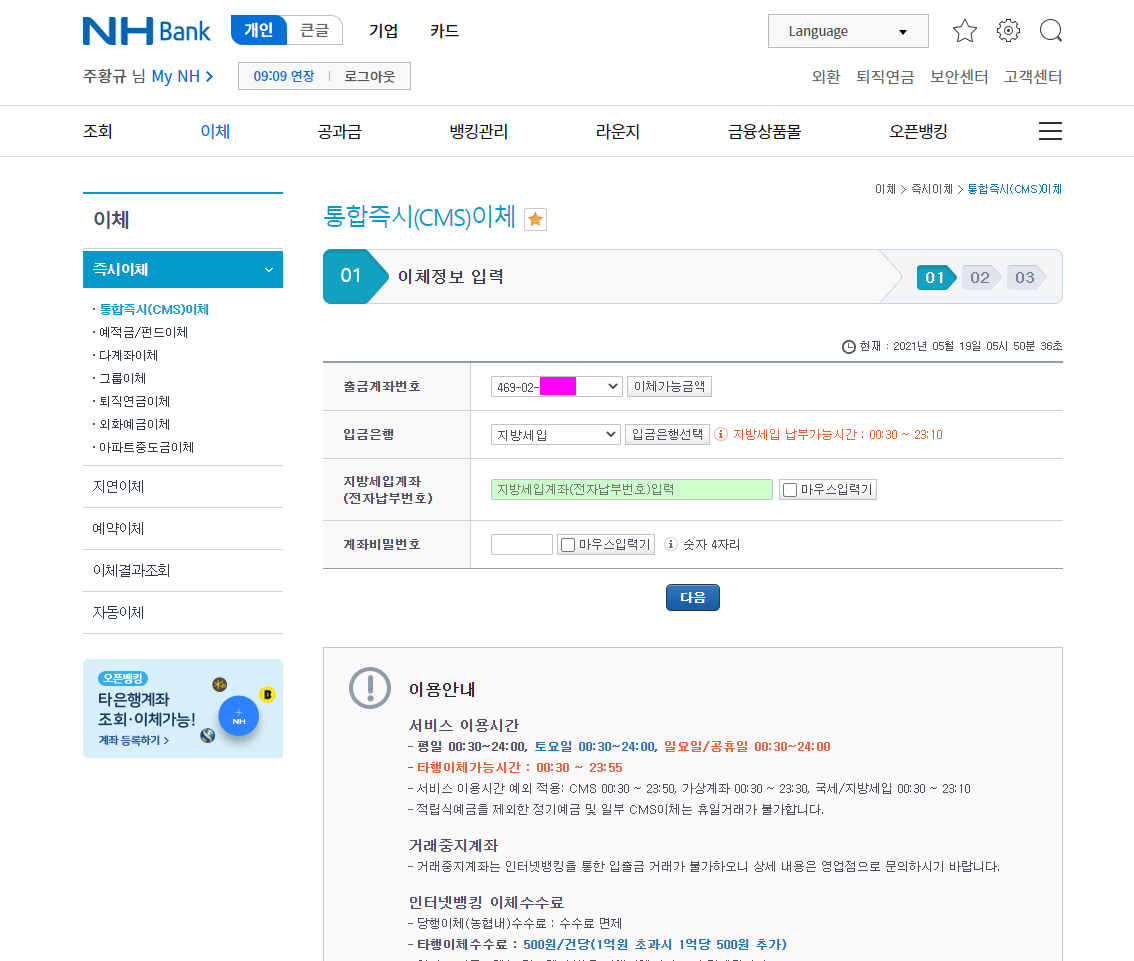The height and width of the screenshot is (961, 1134).
Task: Click the info icon next to 숫자 4자리
Action: click(x=671, y=545)
